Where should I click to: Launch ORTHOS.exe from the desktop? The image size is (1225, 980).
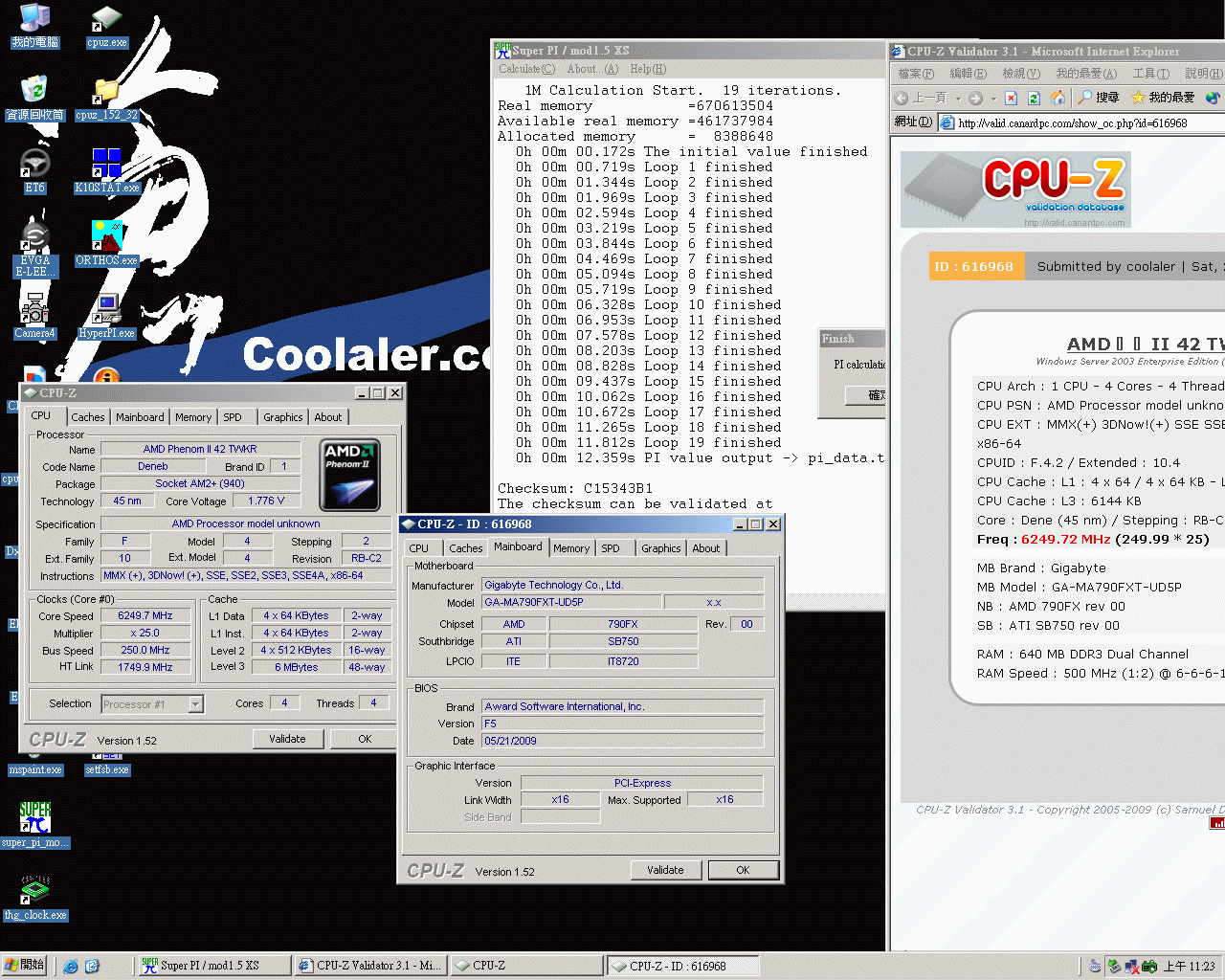[x=106, y=244]
